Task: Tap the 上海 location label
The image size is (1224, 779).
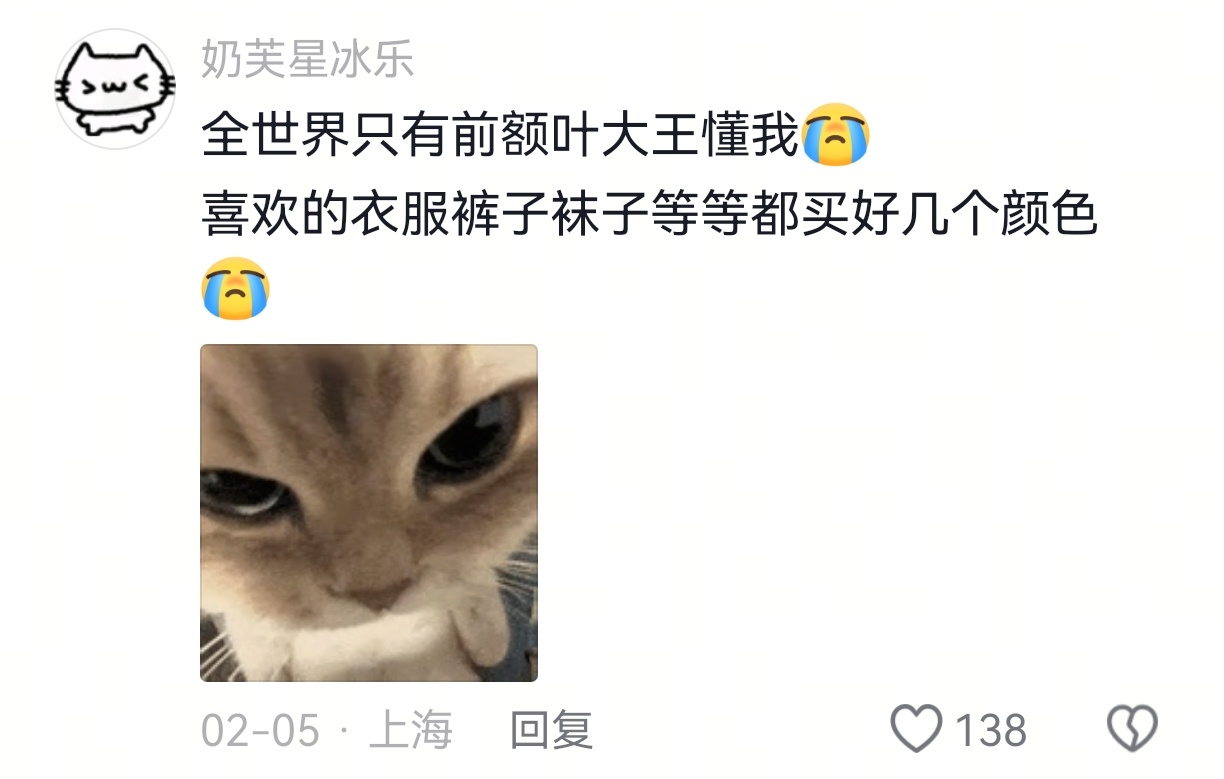Action: [x=411, y=730]
